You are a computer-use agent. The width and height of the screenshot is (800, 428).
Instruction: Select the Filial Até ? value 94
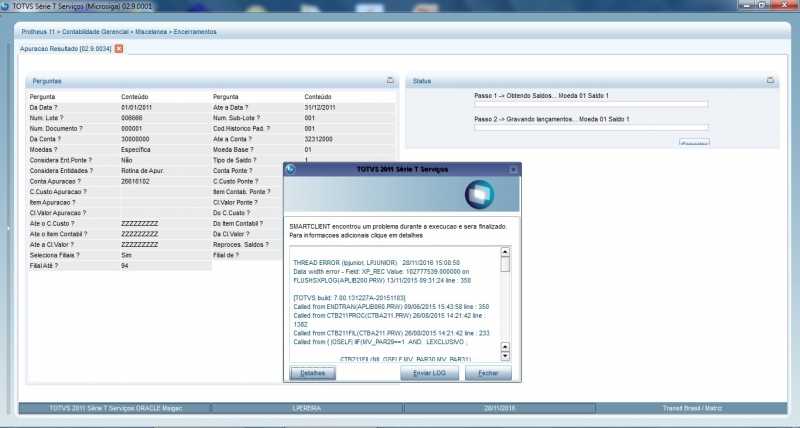[125, 266]
